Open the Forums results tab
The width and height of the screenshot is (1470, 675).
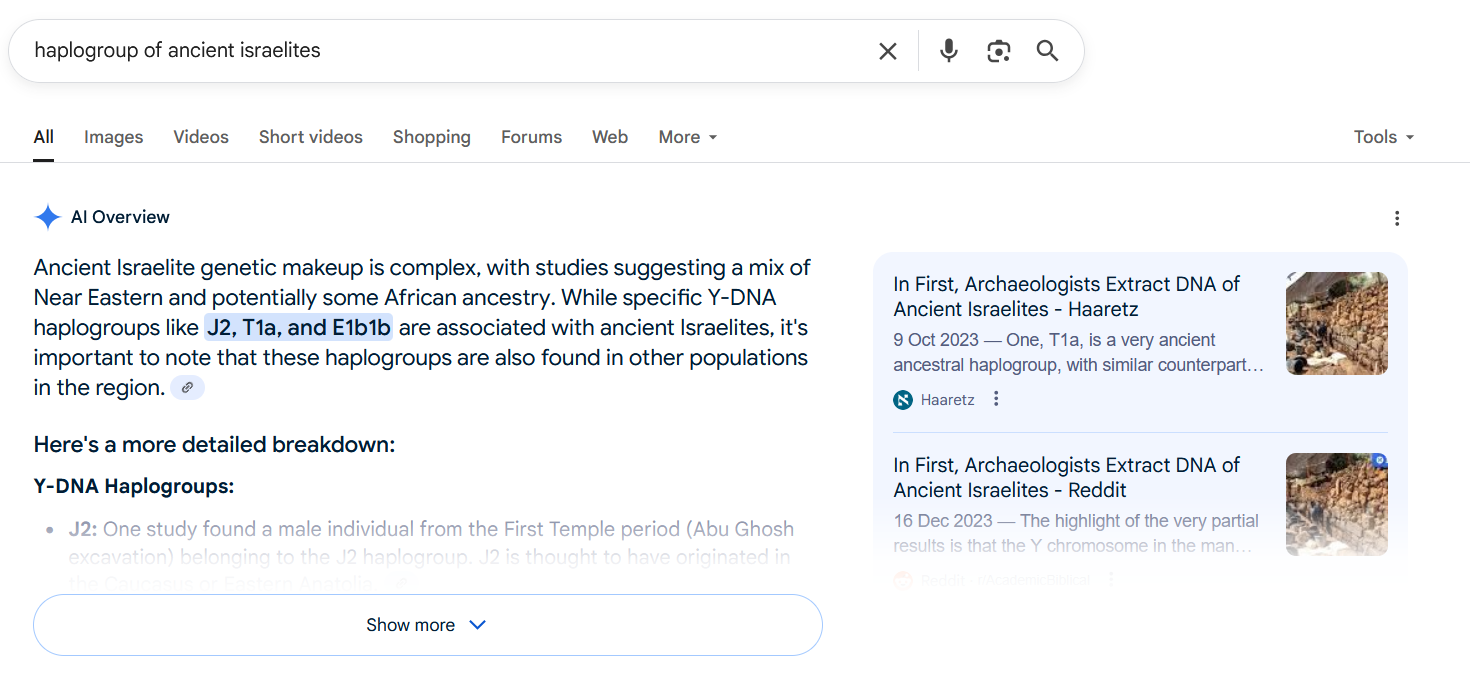pyautogui.click(x=531, y=137)
